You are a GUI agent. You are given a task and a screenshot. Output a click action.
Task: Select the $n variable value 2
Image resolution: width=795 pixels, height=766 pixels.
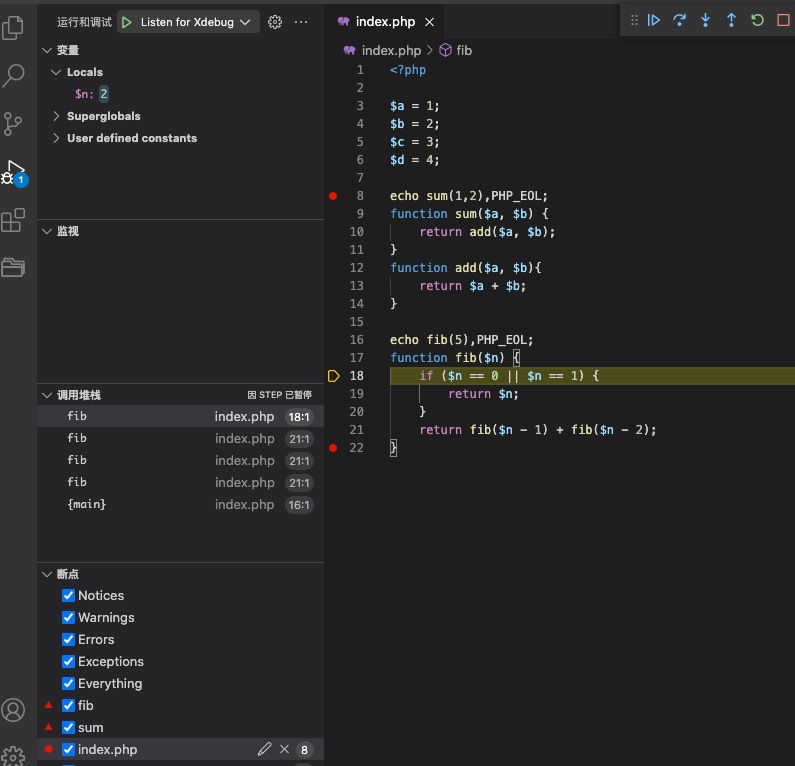point(103,94)
